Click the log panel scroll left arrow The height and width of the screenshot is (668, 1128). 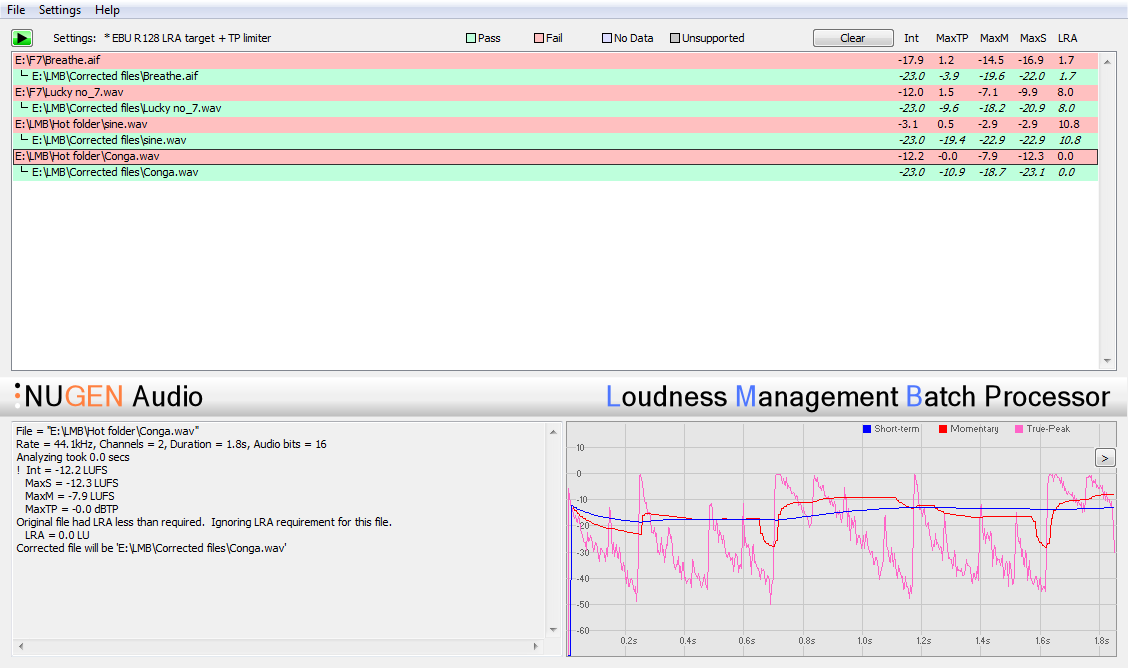pyautogui.click(x=21, y=646)
